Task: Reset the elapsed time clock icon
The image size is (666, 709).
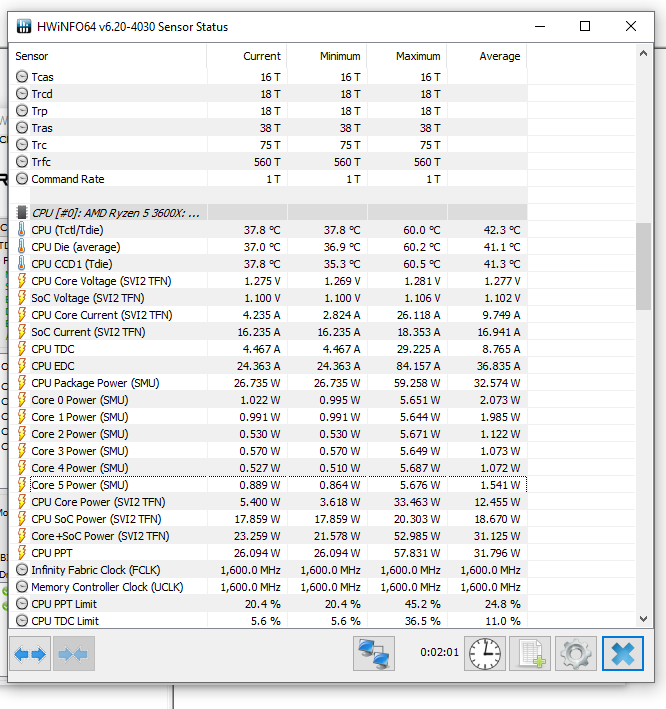Action: [485, 654]
